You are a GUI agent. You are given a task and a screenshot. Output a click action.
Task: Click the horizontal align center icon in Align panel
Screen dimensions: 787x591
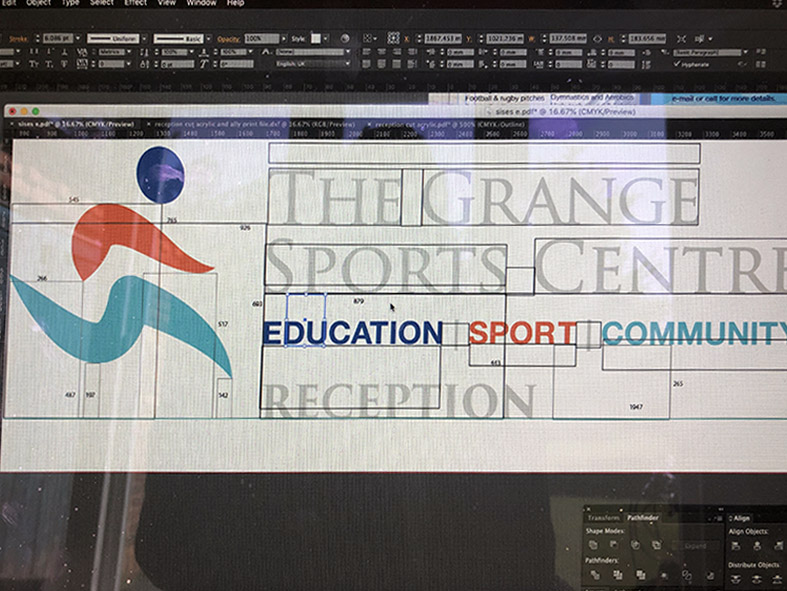click(x=757, y=546)
